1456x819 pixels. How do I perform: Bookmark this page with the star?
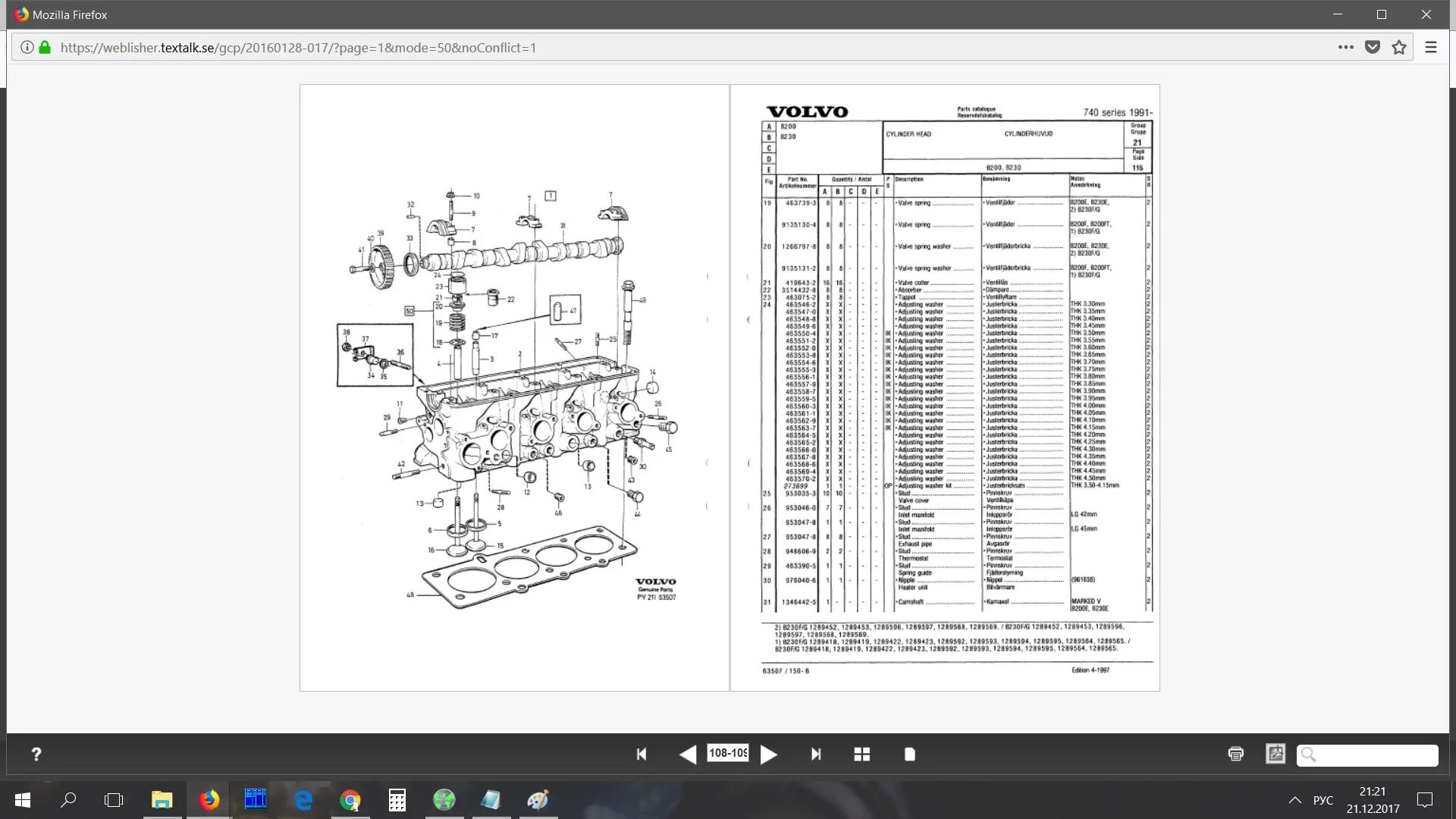click(1399, 47)
